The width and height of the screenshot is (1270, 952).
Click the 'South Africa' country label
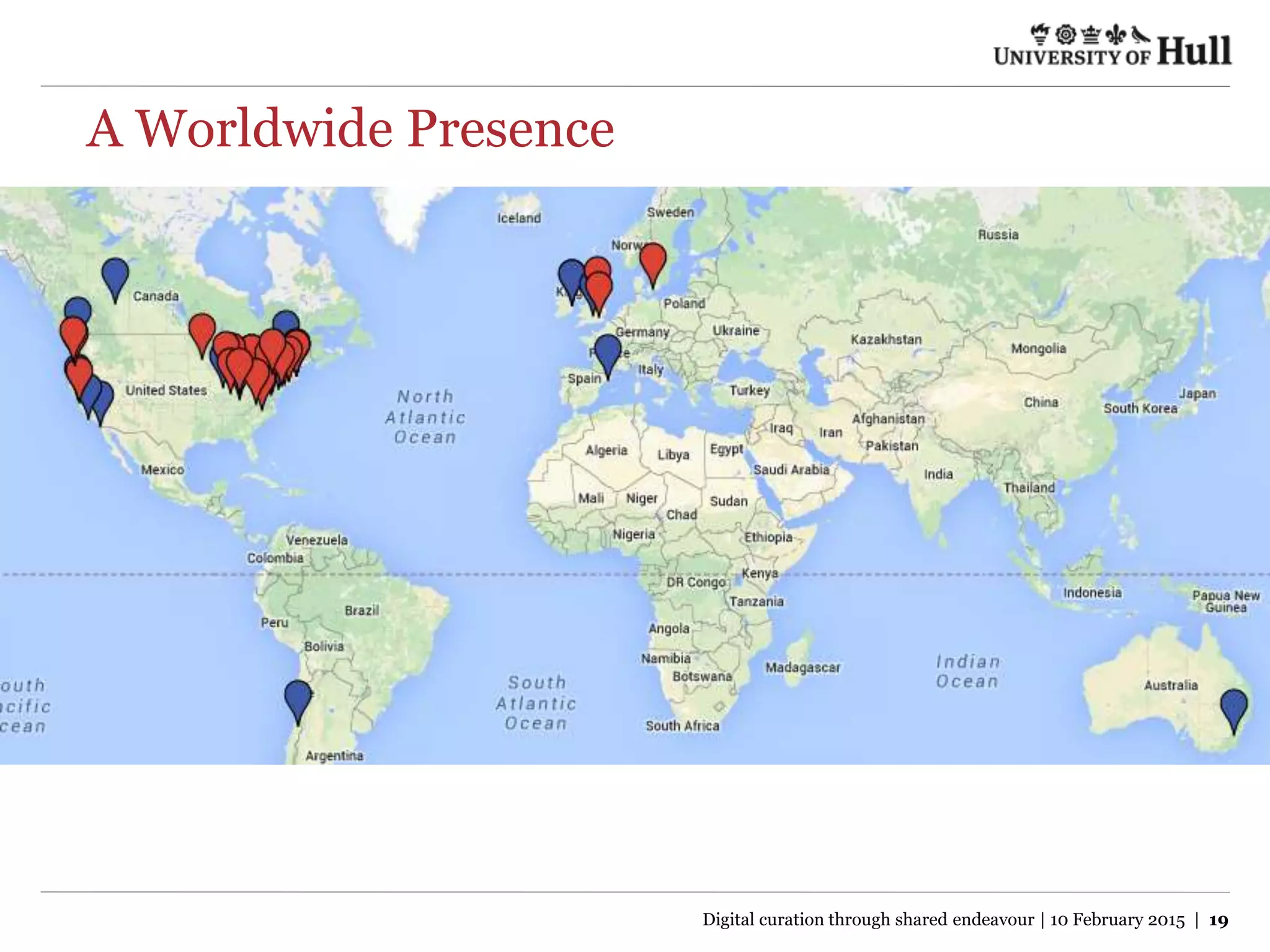pyautogui.click(x=683, y=726)
